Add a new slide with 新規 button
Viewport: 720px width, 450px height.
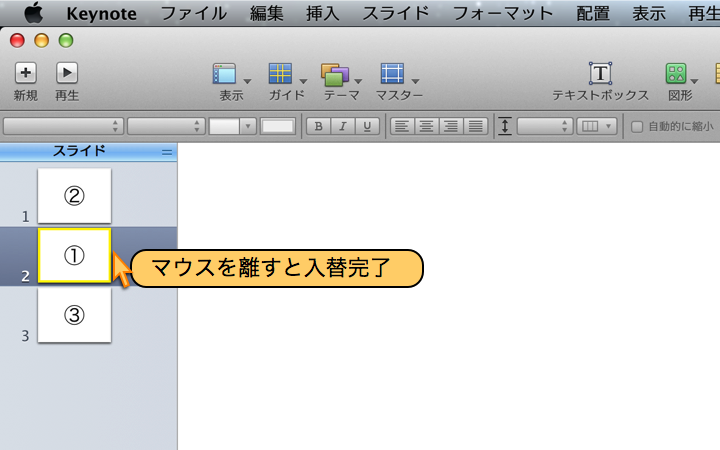tap(26, 73)
